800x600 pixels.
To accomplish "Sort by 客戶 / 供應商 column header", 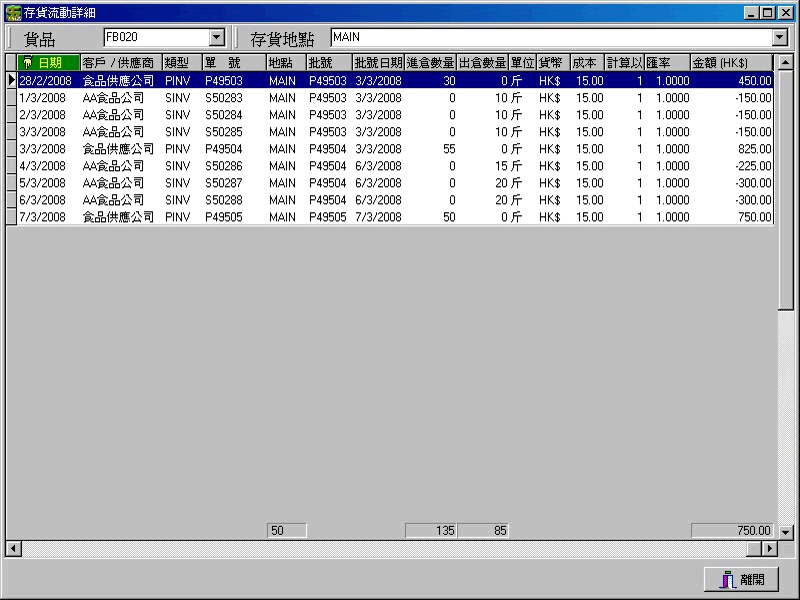I will click(119, 63).
